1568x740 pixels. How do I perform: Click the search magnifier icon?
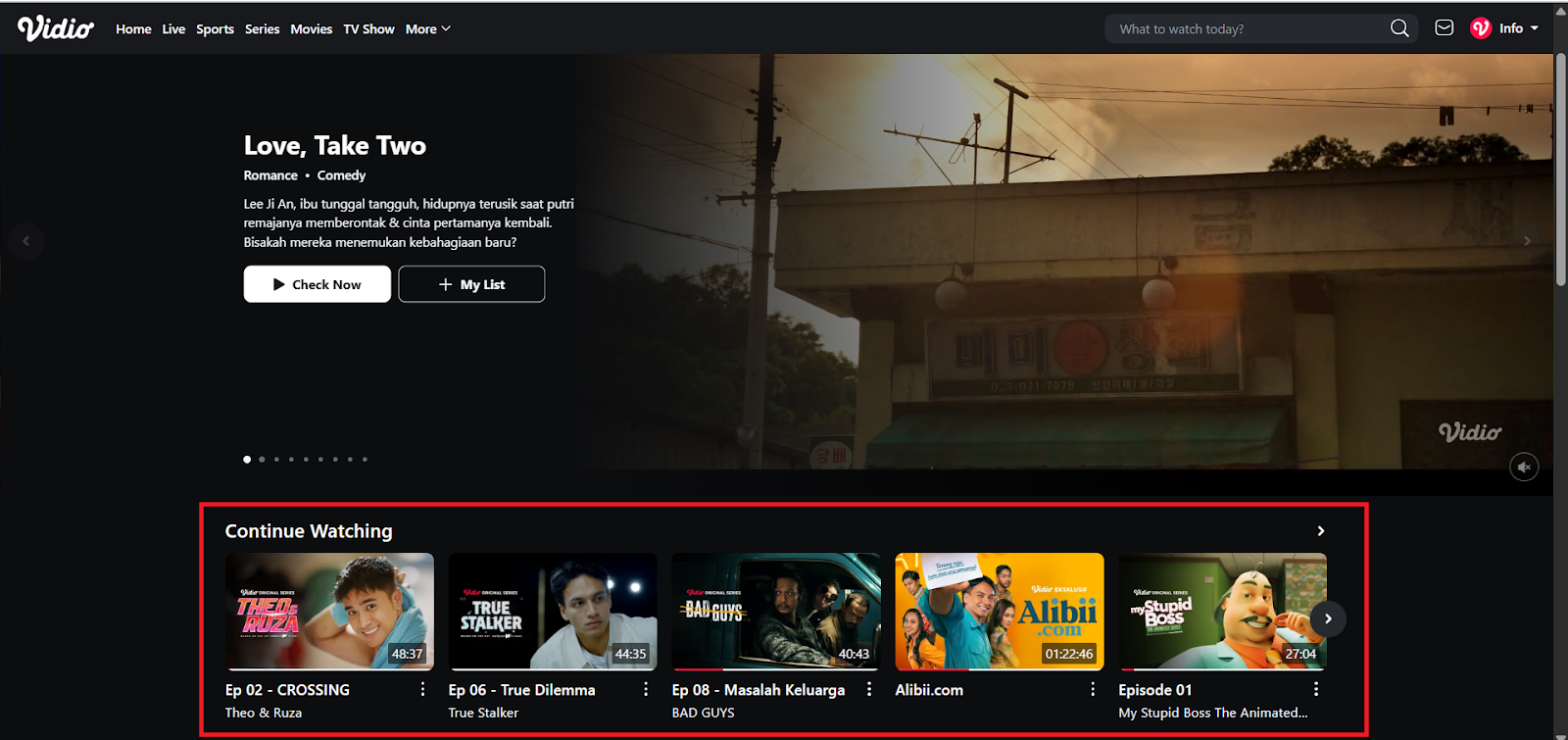tap(1399, 28)
